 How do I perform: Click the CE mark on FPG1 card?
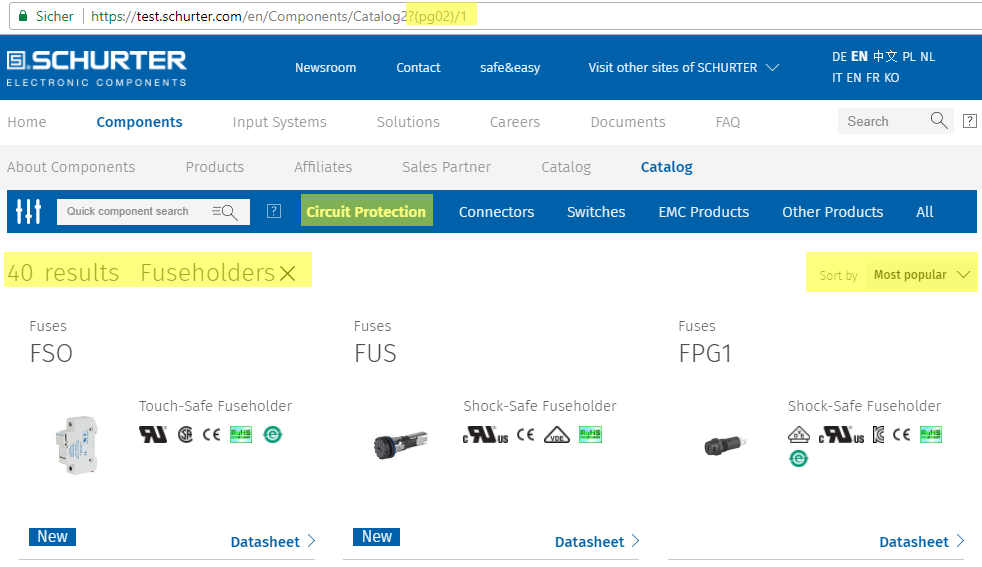901,434
